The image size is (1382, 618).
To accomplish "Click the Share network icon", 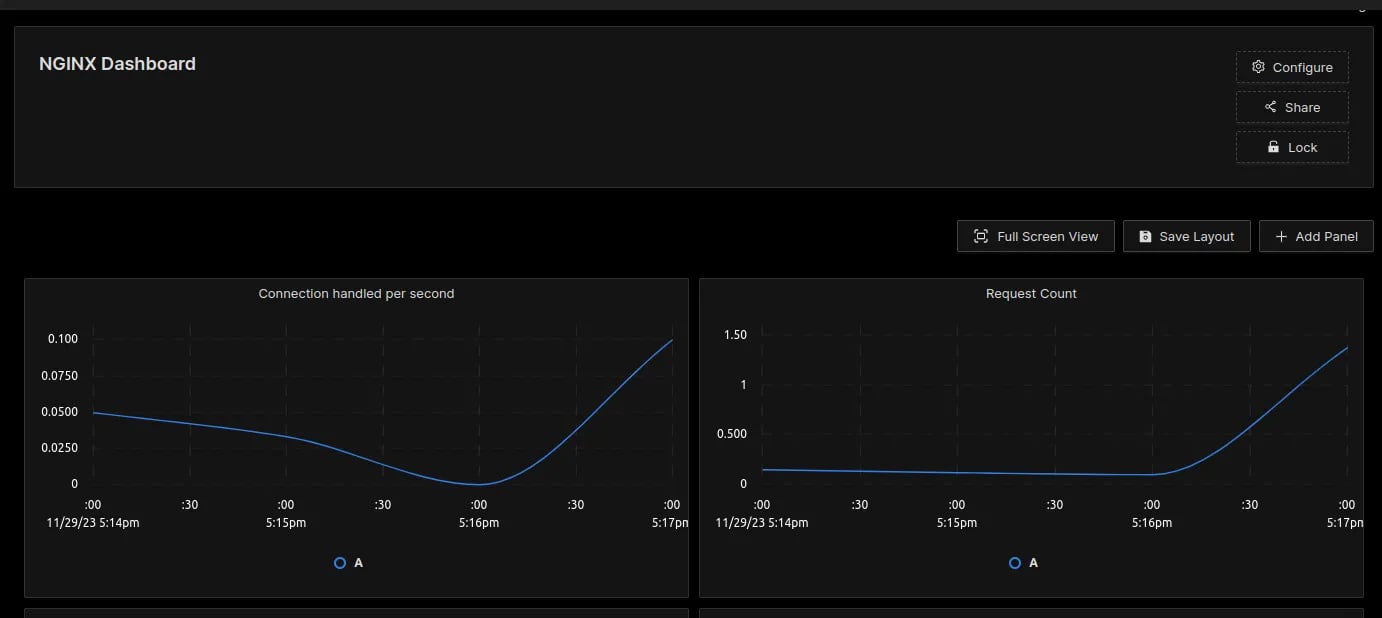I will tap(1271, 107).
